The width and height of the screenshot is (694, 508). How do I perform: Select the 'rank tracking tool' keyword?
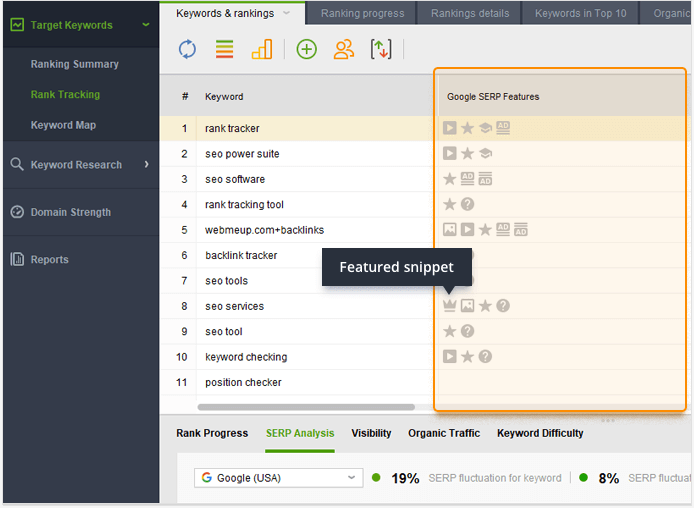pos(244,204)
